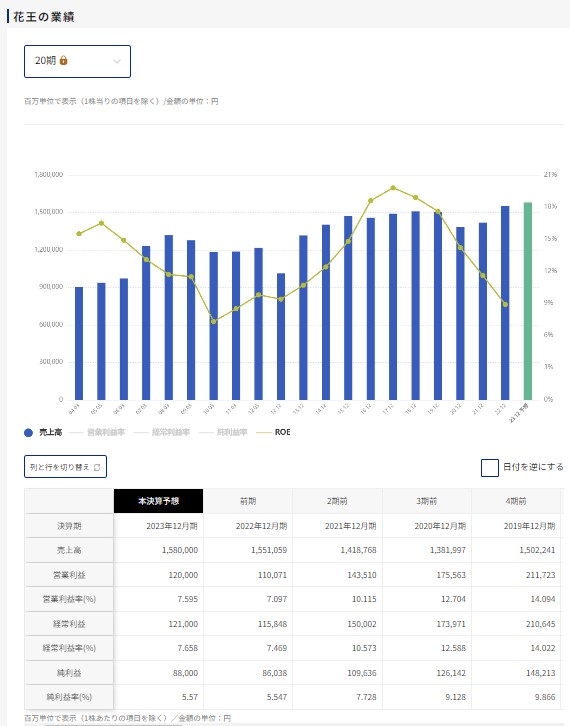Click sales value 1,551,059
This screenshot has width=570, height=726.
[x=269, y=550]
